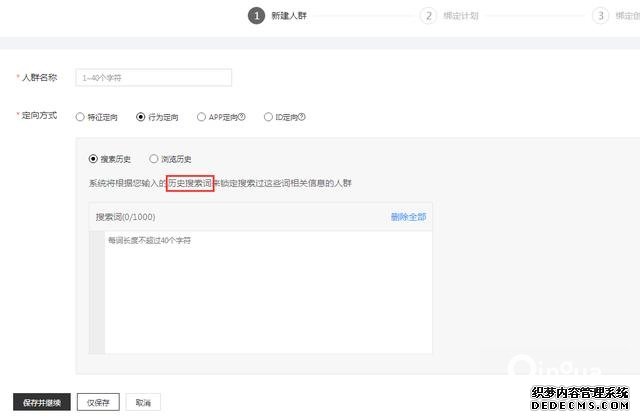Click the help icon beside ID定向
Image resolution: width=640 pixels, height=420 pixels.
tap(302, 117)
